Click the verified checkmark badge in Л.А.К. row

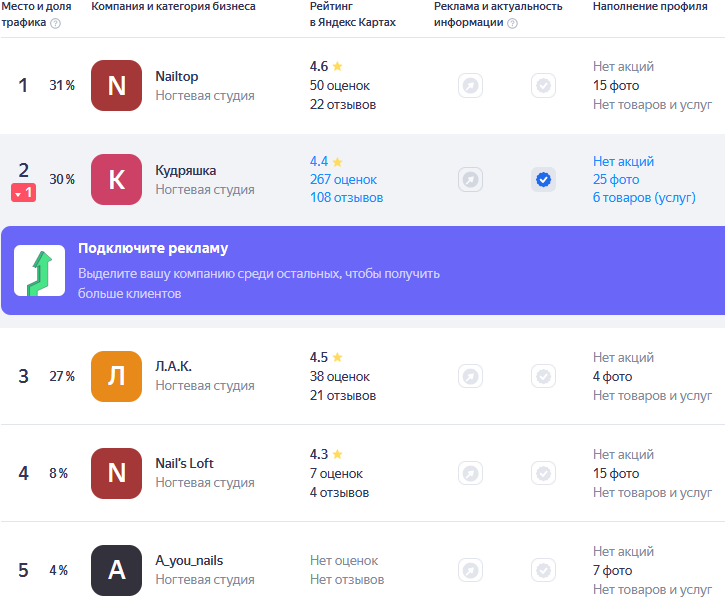(x=543, y=376)
